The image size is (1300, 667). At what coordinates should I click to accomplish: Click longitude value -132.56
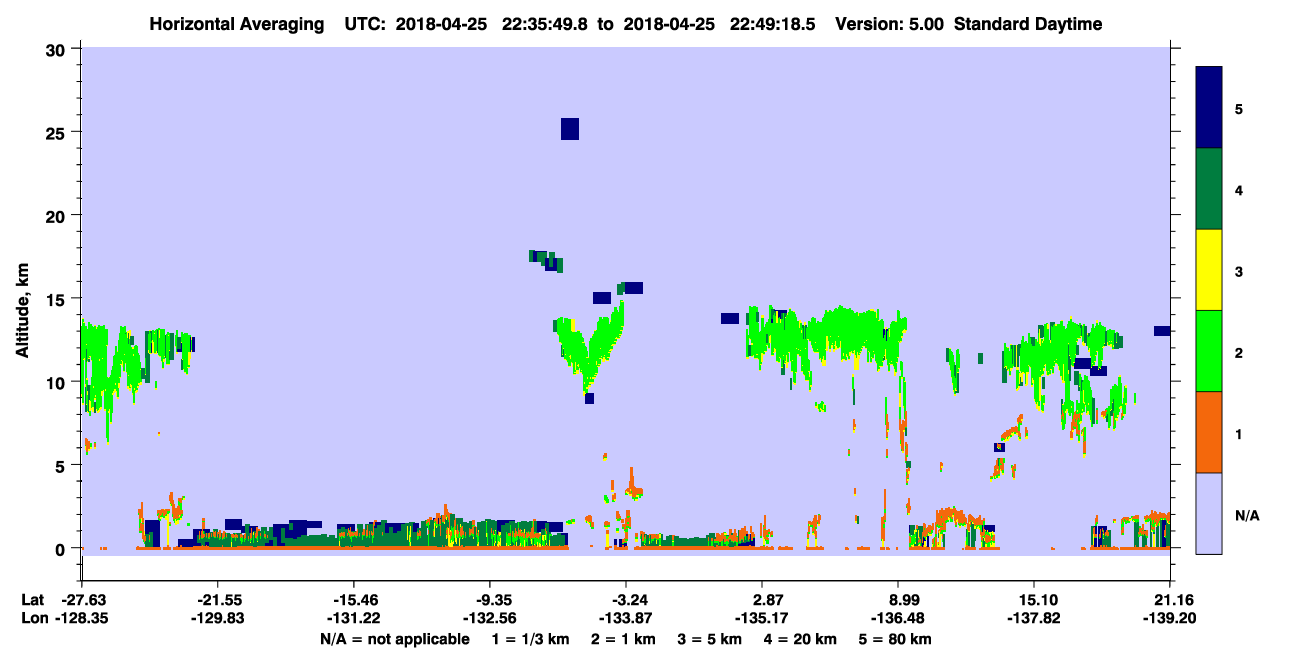coord(490,618)
